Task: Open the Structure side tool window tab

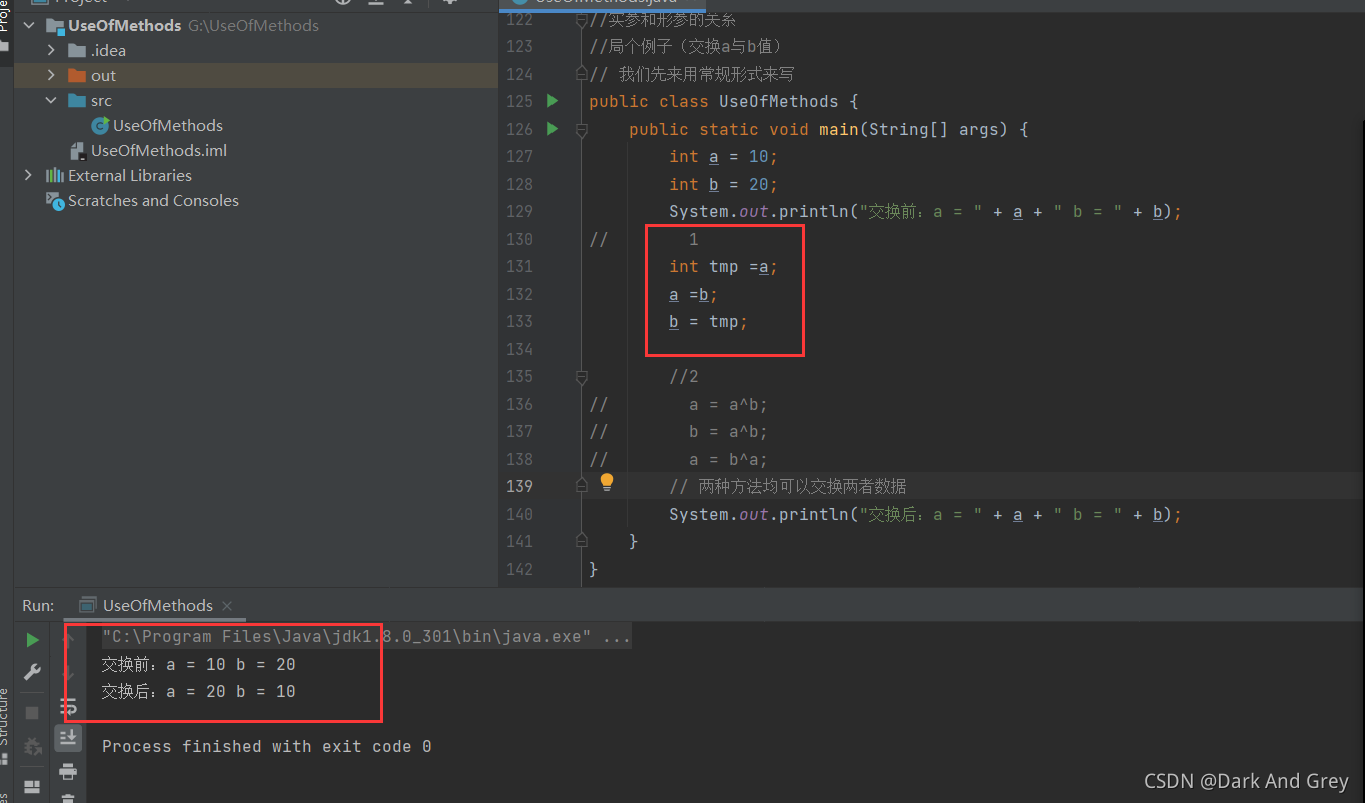Action: click(4, 717)
